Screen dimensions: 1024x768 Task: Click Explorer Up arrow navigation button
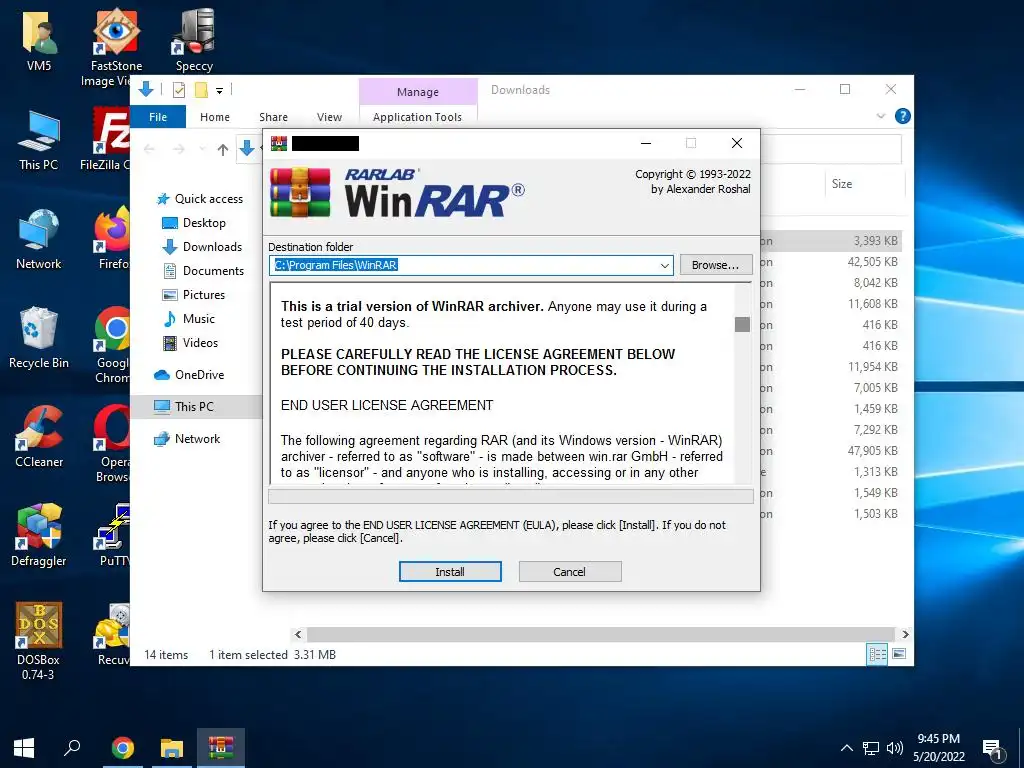point(223,150)
